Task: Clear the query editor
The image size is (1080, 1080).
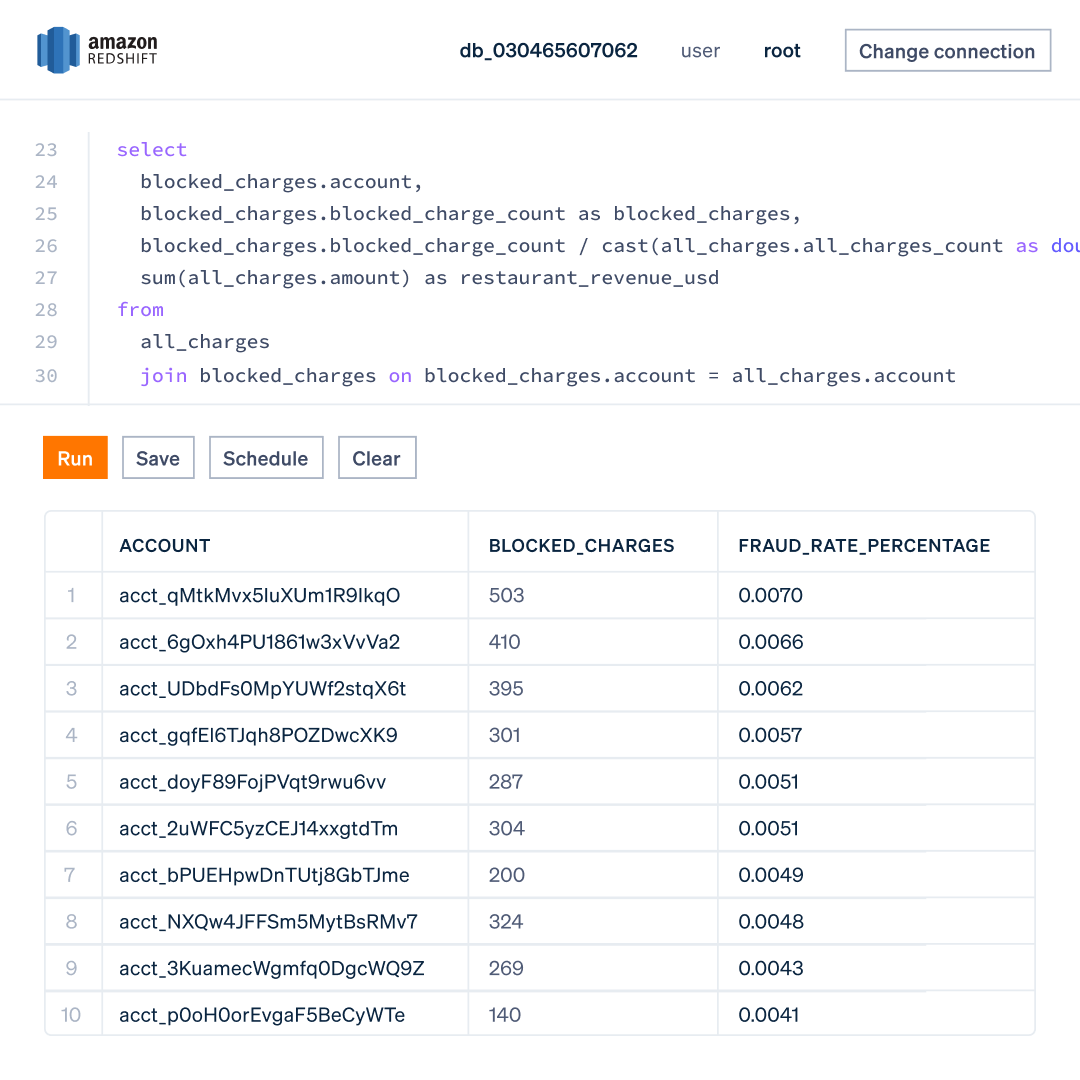Action: tap(377, 457)
